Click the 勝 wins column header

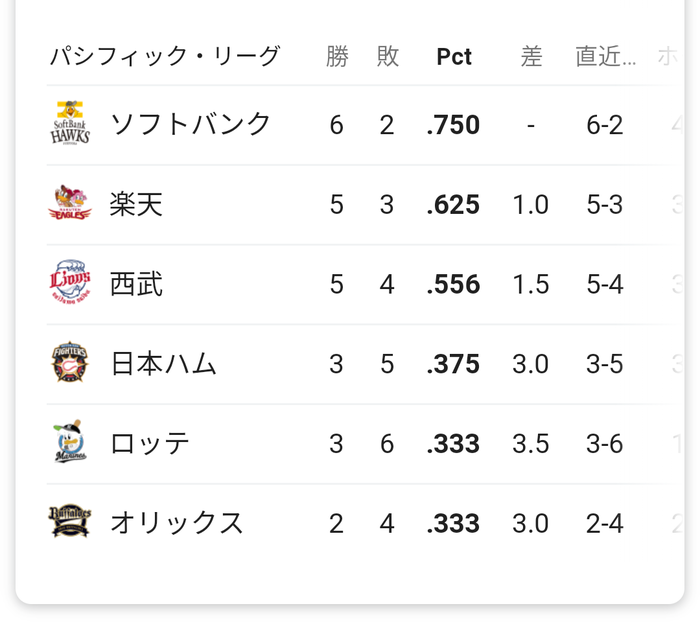pyautogui.click(x=337, y=56)
